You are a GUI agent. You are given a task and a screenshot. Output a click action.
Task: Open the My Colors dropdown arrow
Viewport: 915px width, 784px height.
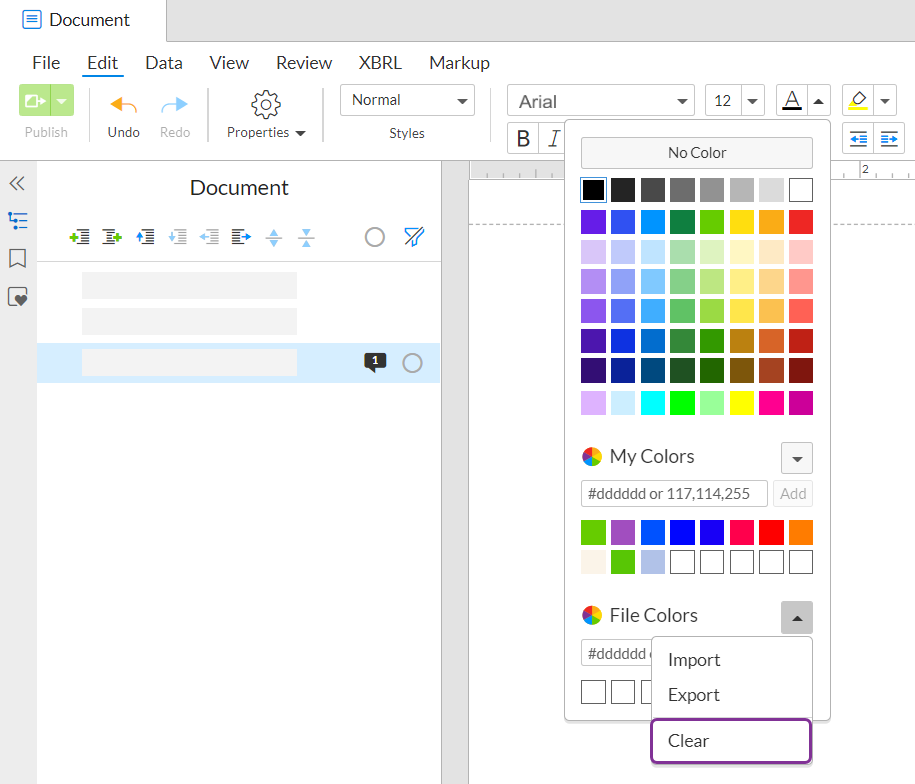pos(797,458)
